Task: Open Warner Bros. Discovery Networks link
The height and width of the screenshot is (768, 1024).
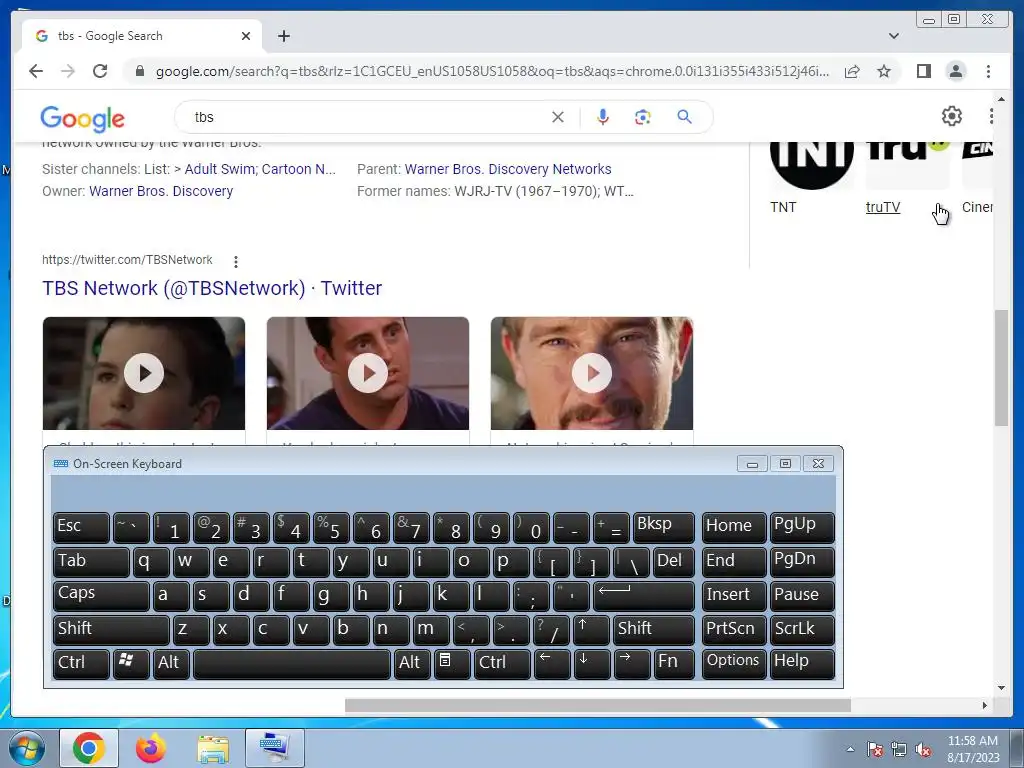Action: click(x=508, y=169)
